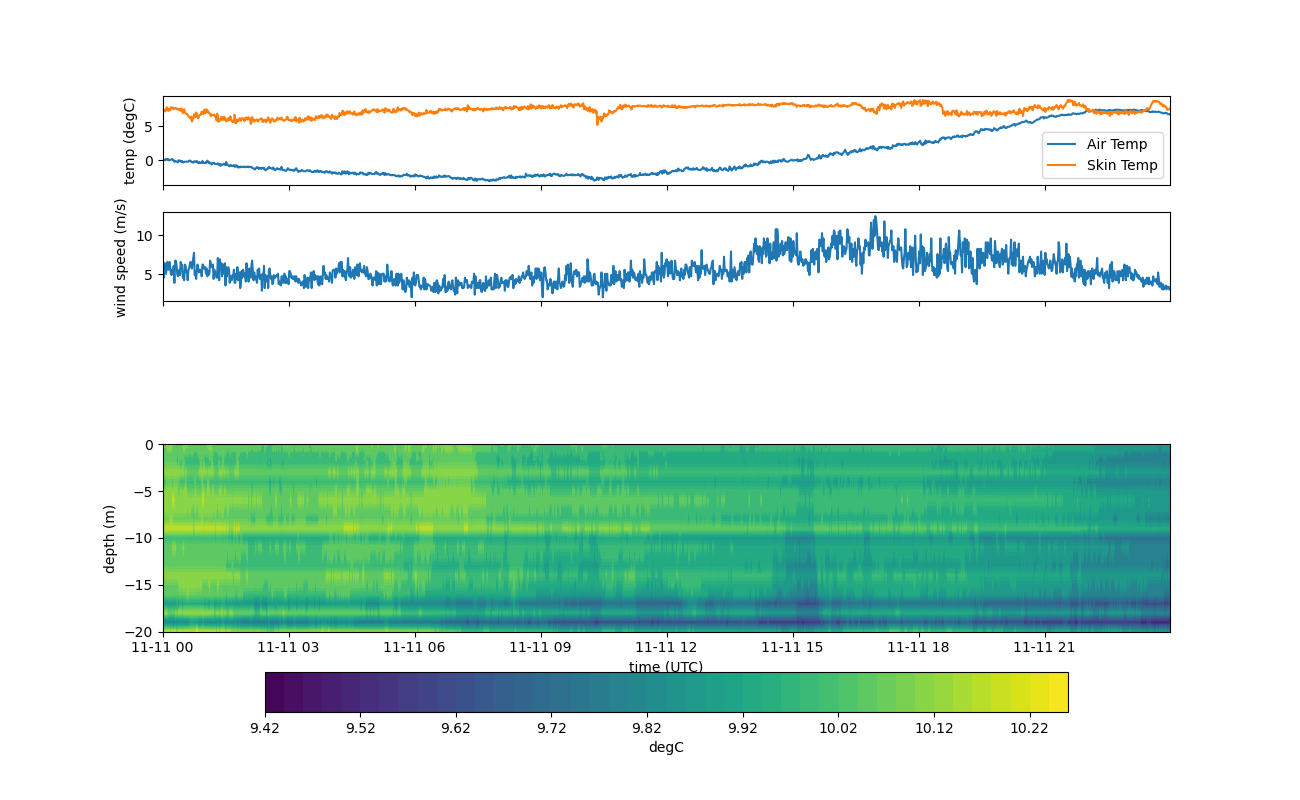Click the degC label under the colorbar

(666, 748)
